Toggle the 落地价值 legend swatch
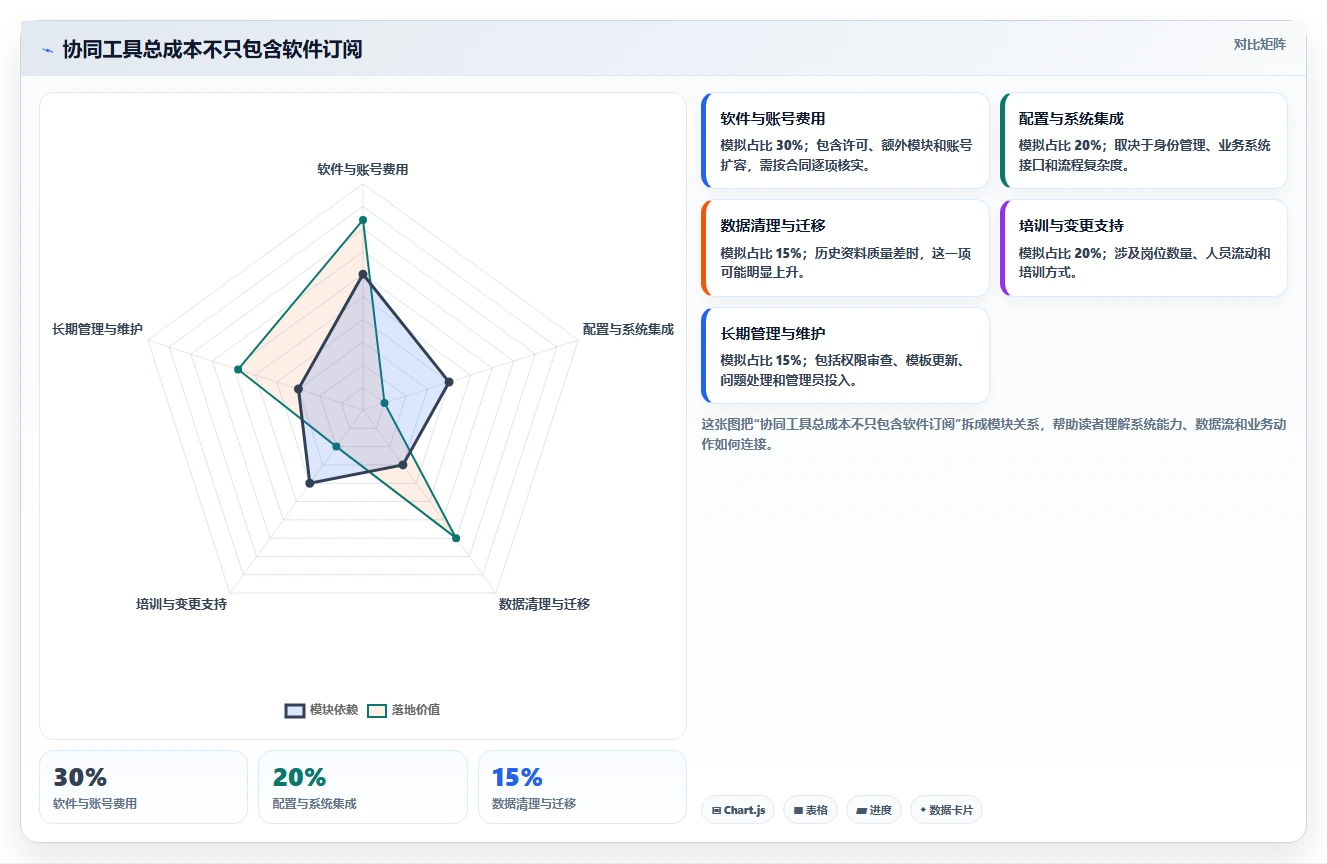Image resolution: width=1327 pixels, height=864 pixels. tap(377, 710)
